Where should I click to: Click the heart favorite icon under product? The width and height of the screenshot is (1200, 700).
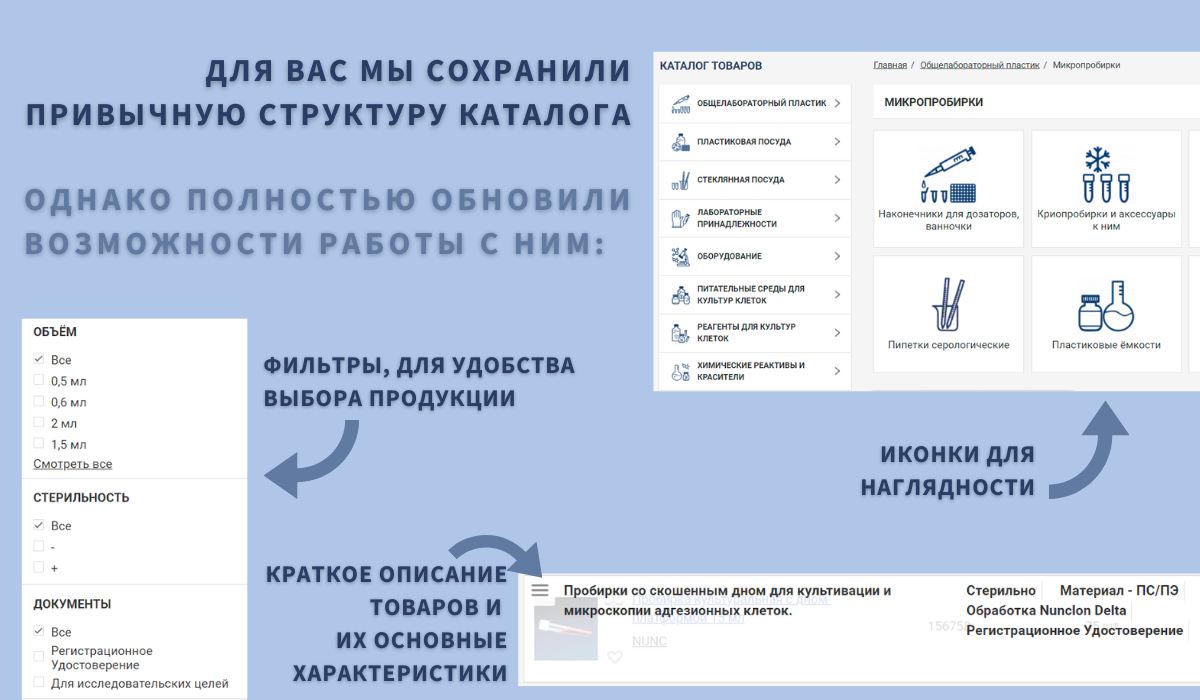(x=615, y=657)
